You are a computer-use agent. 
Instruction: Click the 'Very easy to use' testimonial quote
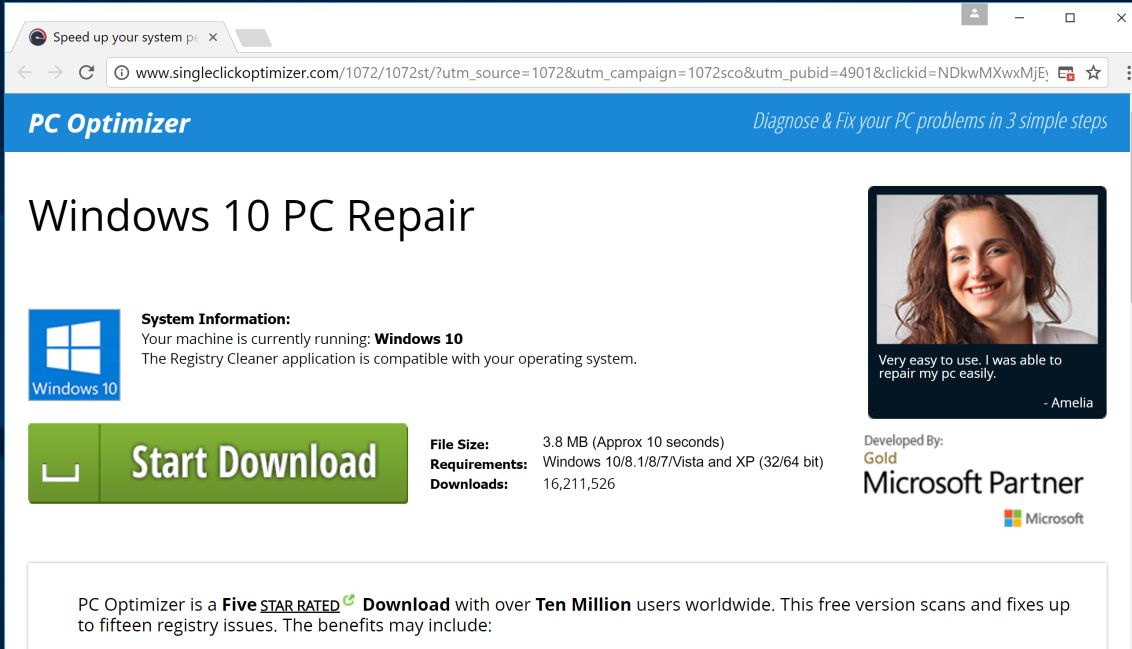click(970, 366)
